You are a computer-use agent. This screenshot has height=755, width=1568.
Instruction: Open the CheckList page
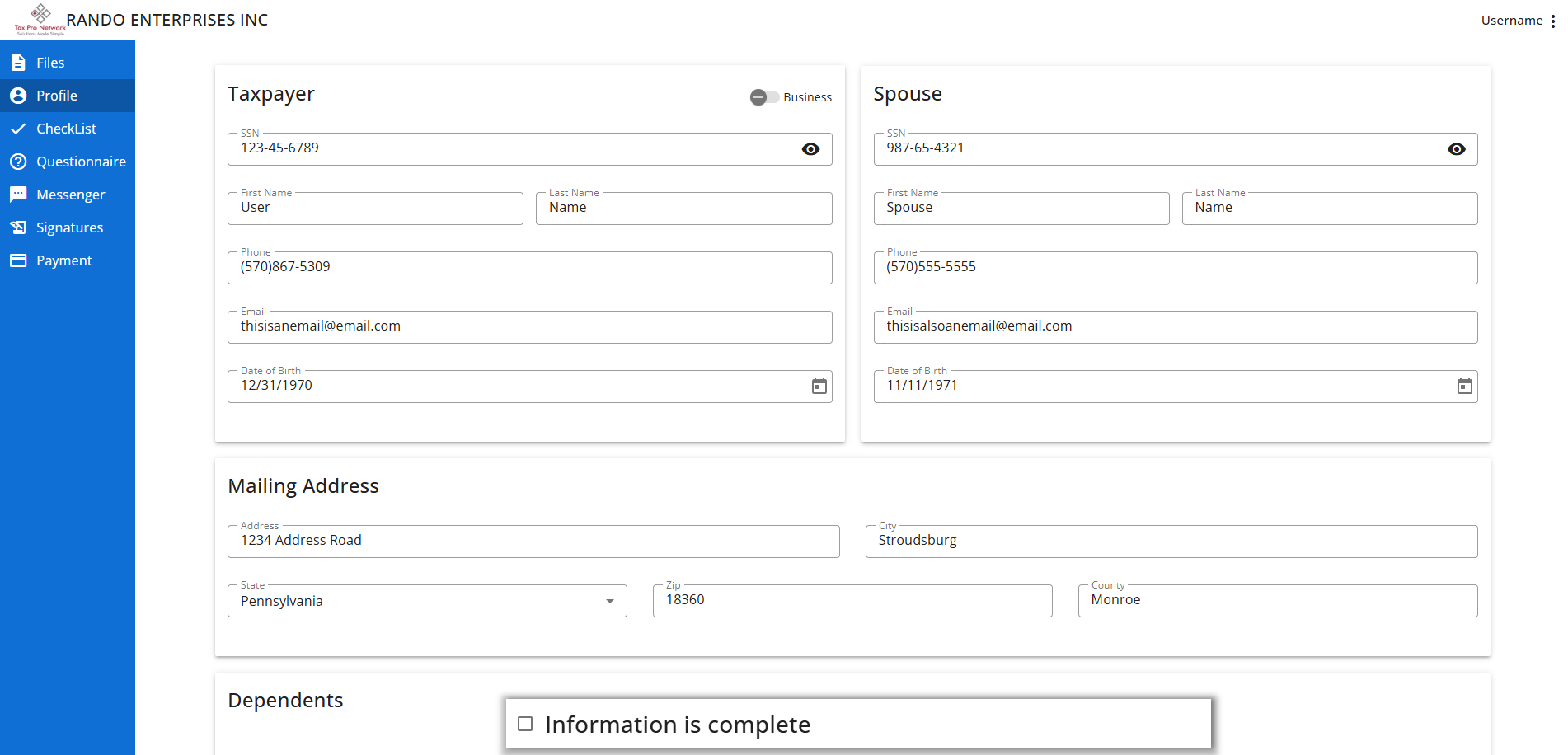pos(66,129)
